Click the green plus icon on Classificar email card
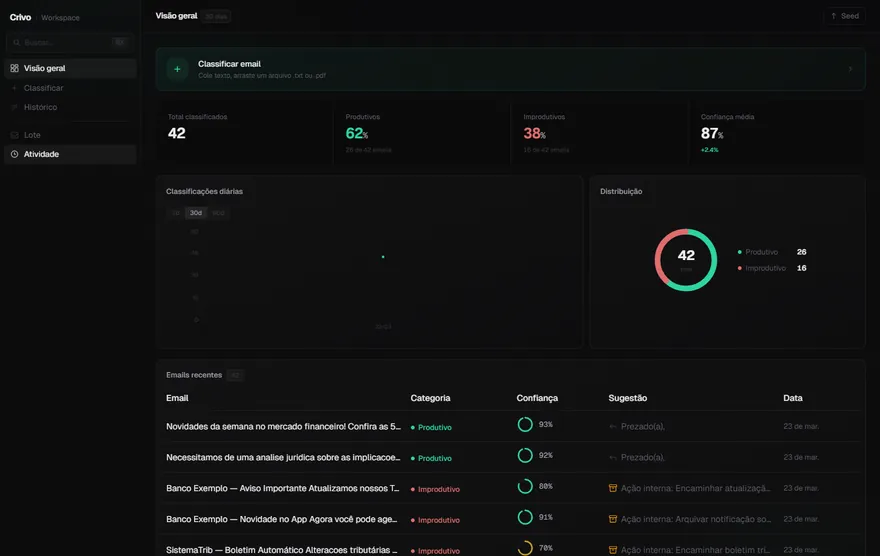880x556 pixels. point(177,69)
